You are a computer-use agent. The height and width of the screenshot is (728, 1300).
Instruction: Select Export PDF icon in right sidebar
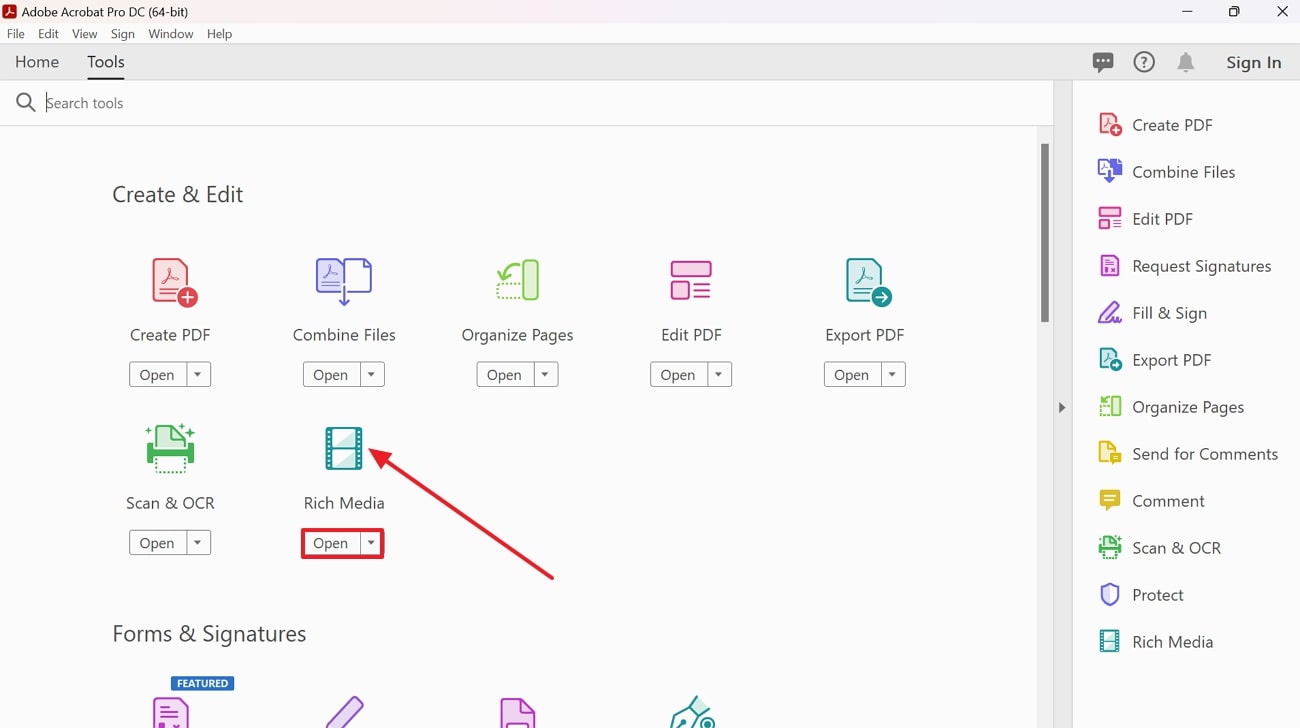click(1110, 360)
